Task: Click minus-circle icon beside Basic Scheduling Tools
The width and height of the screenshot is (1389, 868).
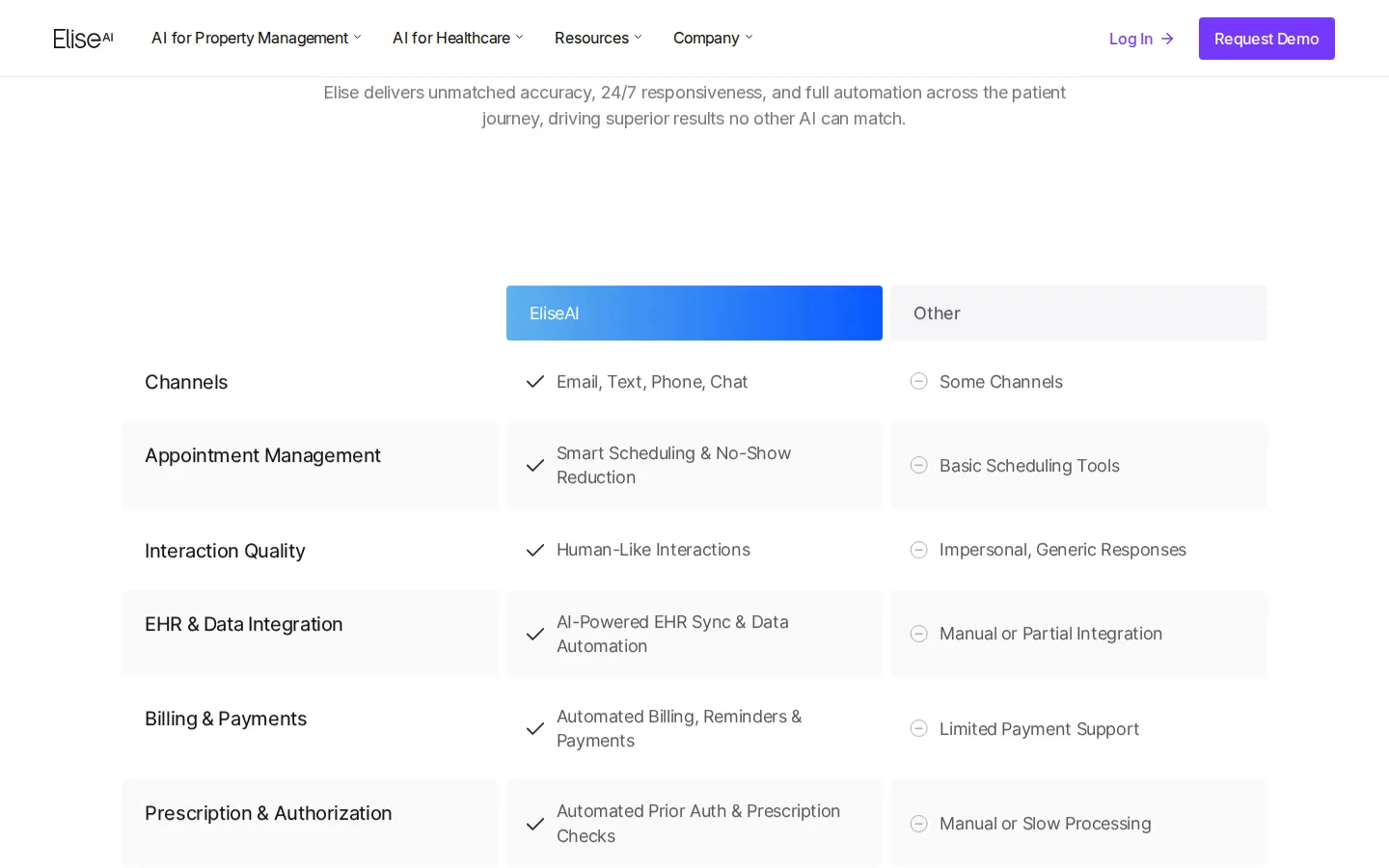Action: click(919, 465)
